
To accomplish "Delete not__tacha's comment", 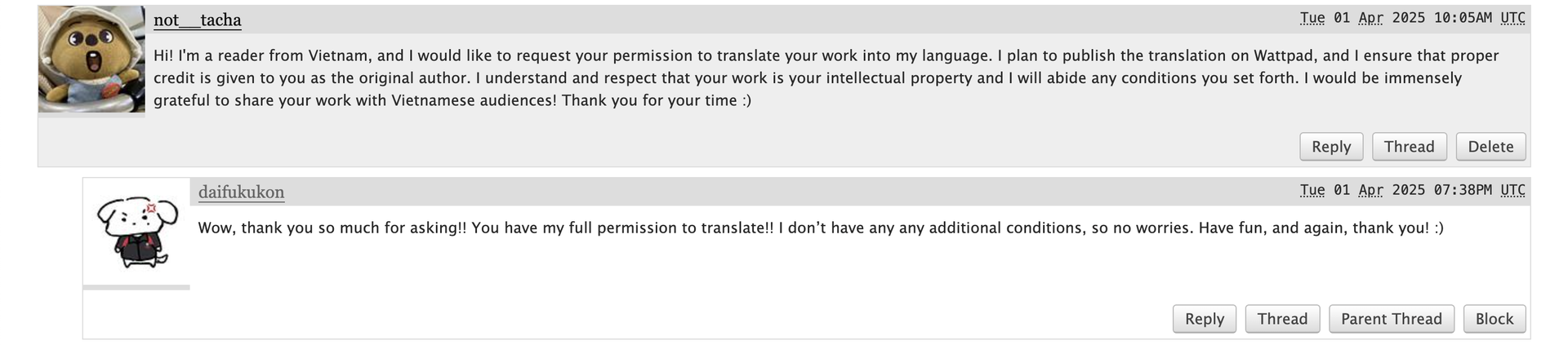I will coord(1490,147).
